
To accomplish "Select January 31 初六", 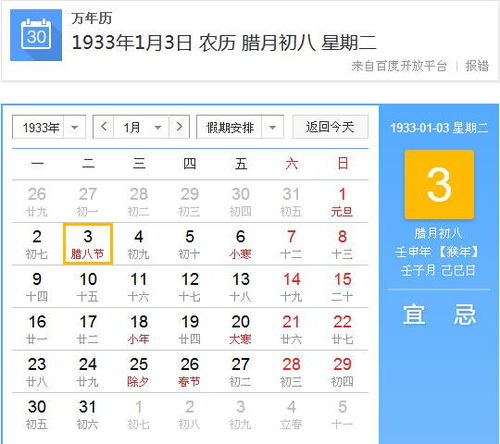I will 88,415.
